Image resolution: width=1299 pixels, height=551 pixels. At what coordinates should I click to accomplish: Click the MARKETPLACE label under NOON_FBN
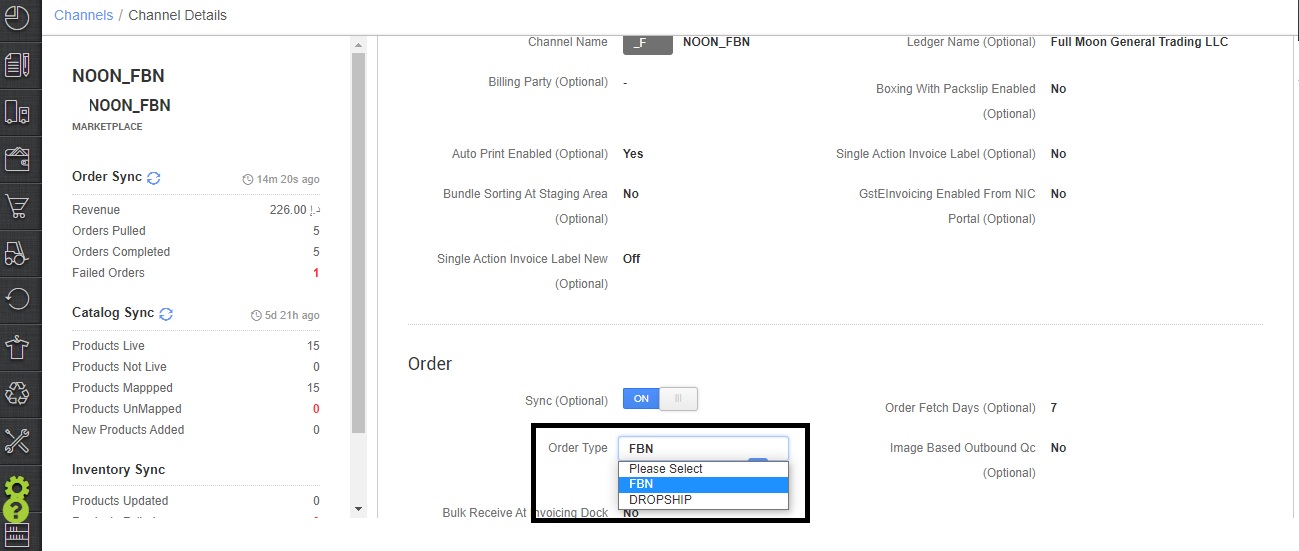click(107, 127)
